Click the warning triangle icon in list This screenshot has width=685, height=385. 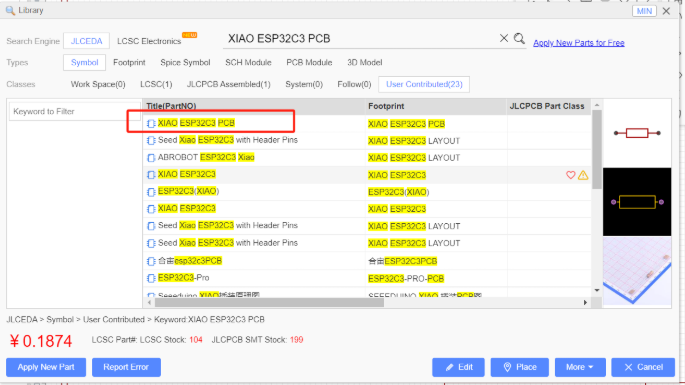tap(583, 175)
